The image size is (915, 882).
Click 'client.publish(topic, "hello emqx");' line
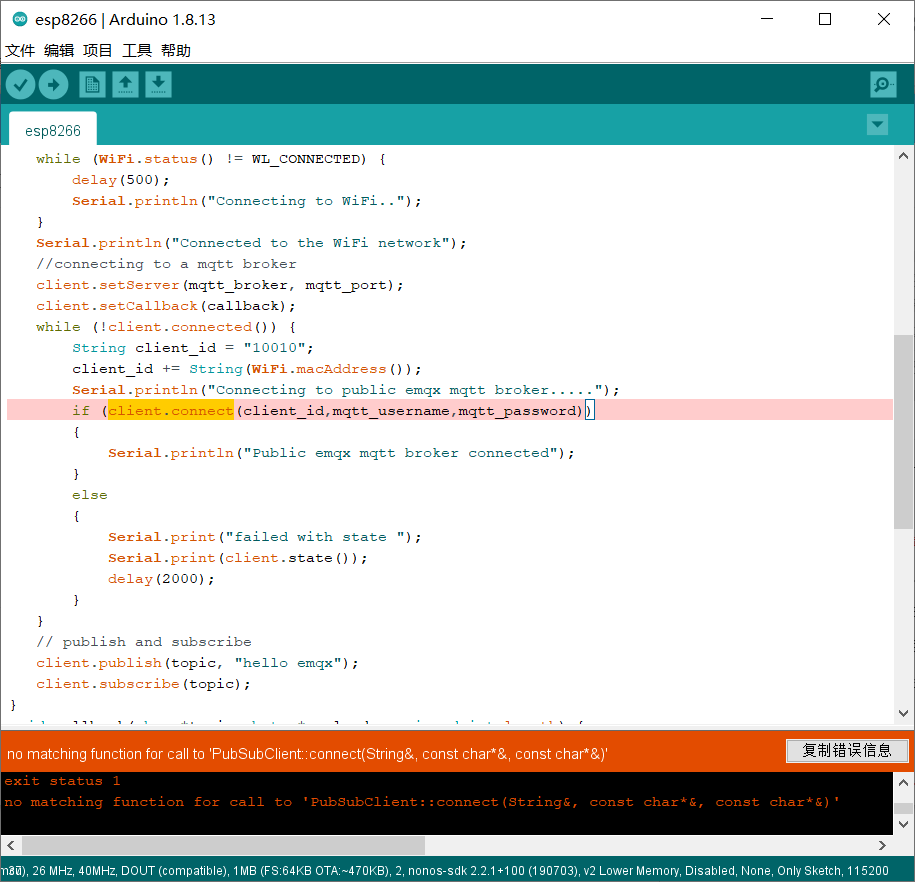pyautogui.click(x=197, y=664)
